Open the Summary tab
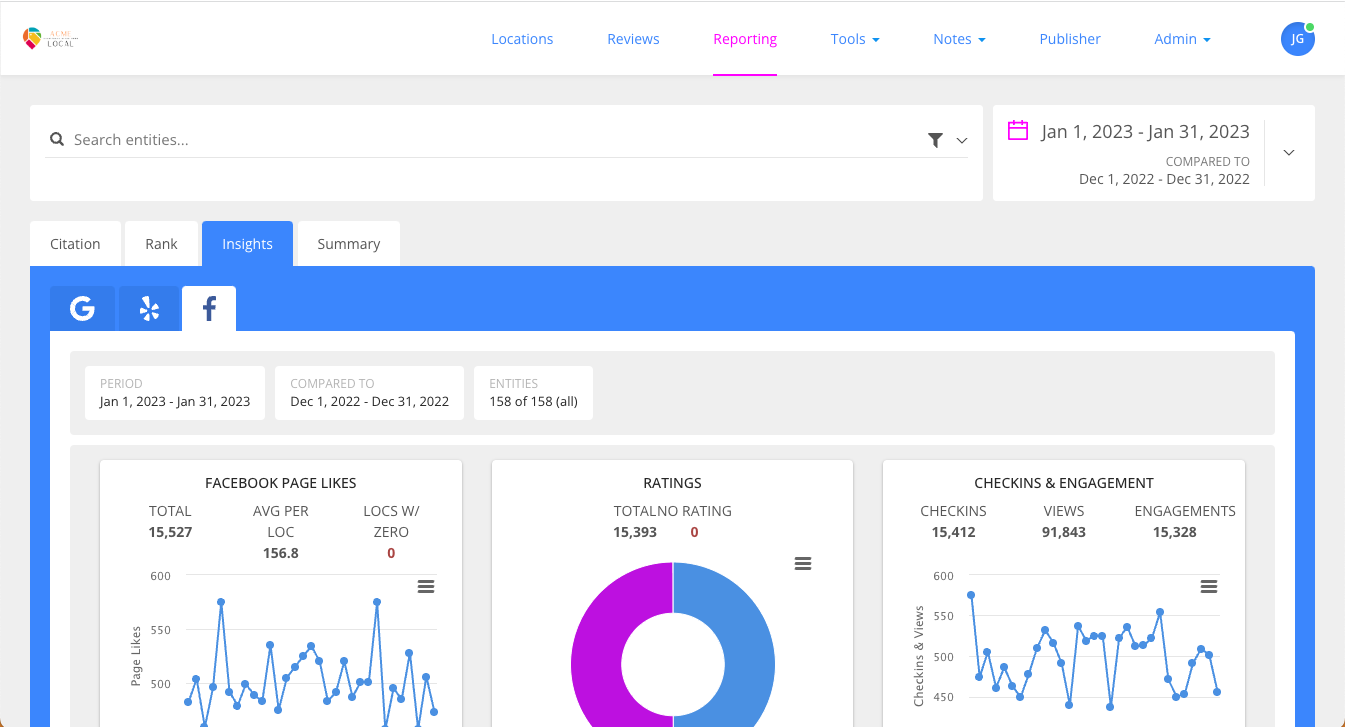 (x=348, y=243)
